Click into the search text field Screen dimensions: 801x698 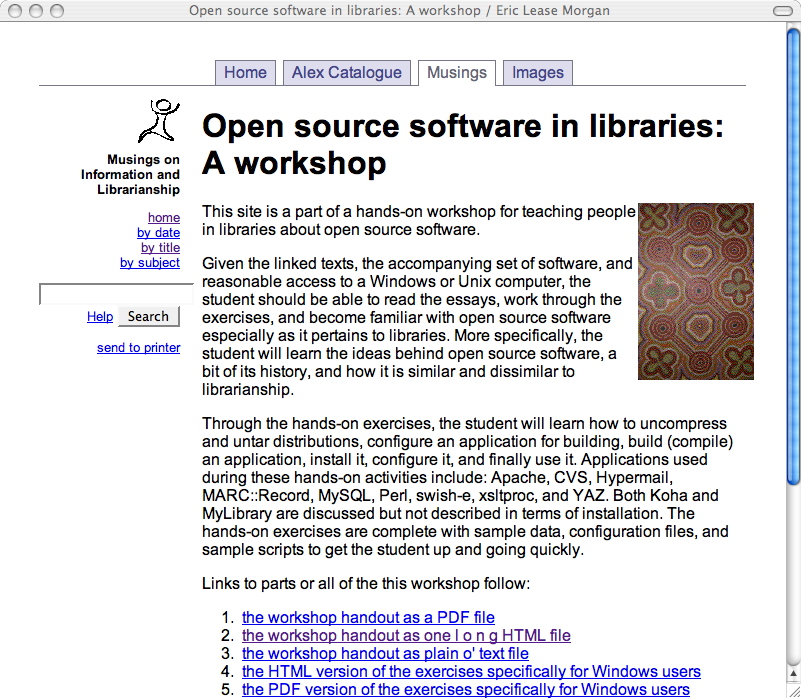tap(115, 294)
